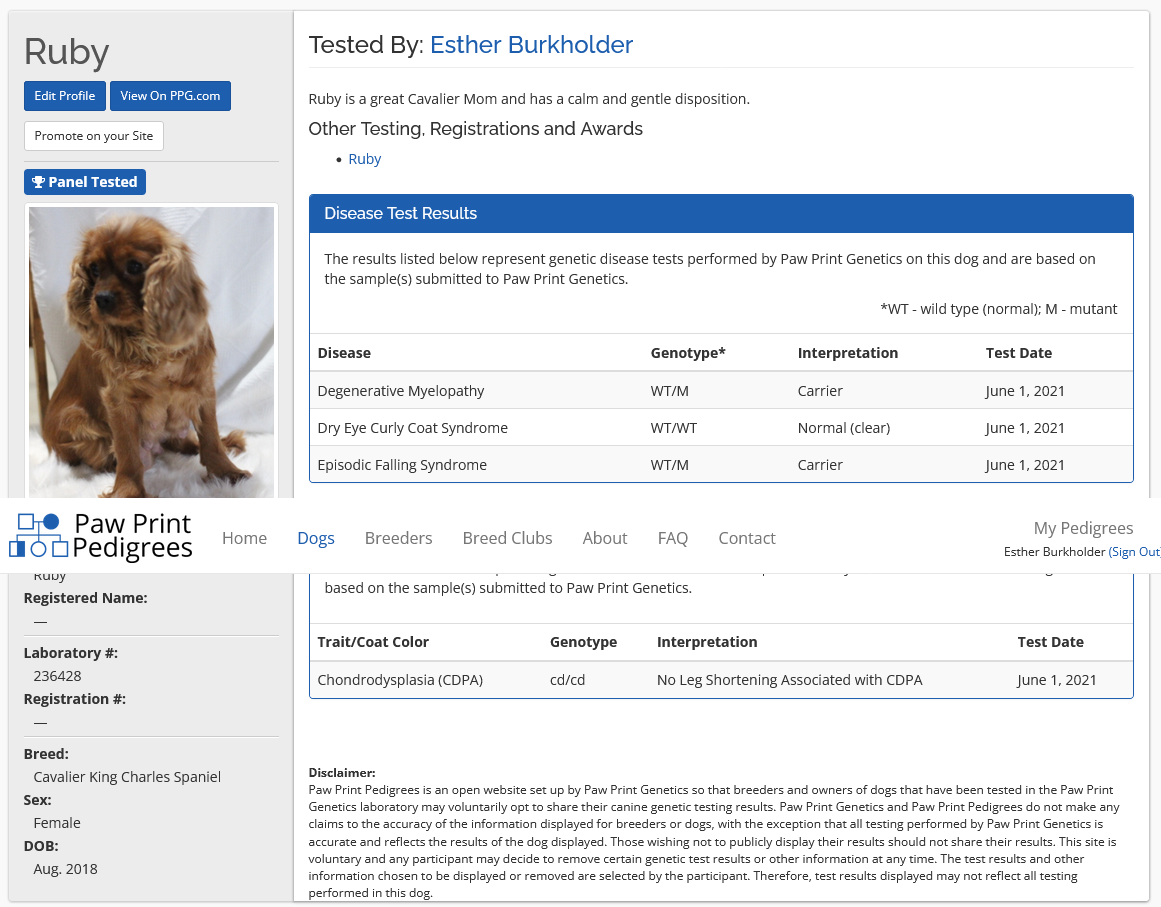Open Ruby's dog photo
This screenshot has width=1161, height=907.
(151, 350)
